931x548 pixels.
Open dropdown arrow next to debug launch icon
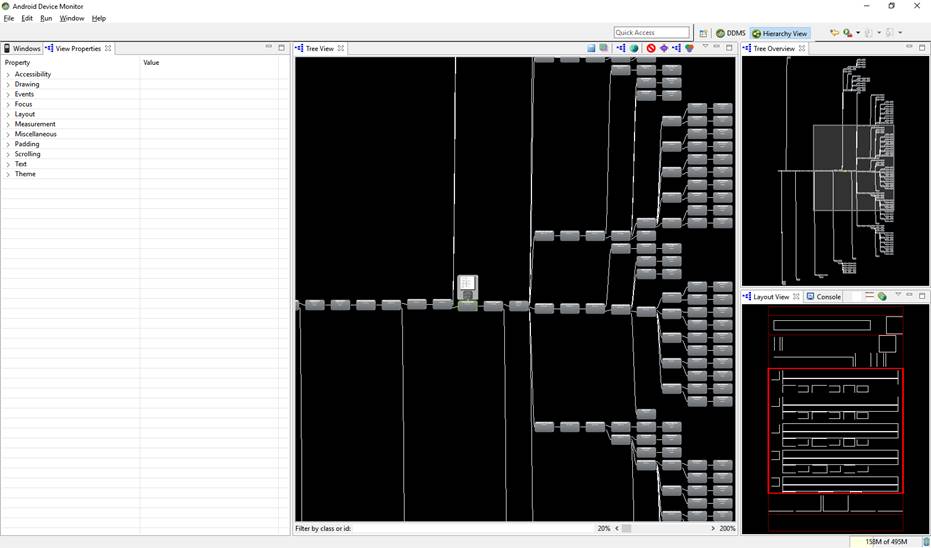(858, 33)
